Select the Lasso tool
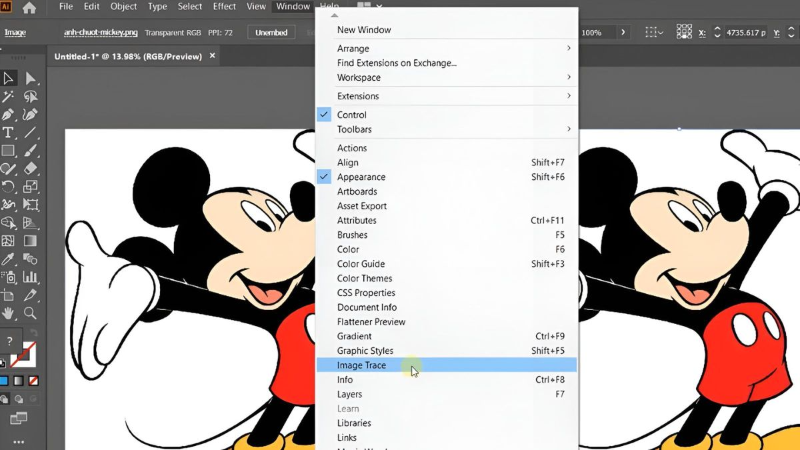Viewport: 800px width, 450px height. tap(30, 96)
